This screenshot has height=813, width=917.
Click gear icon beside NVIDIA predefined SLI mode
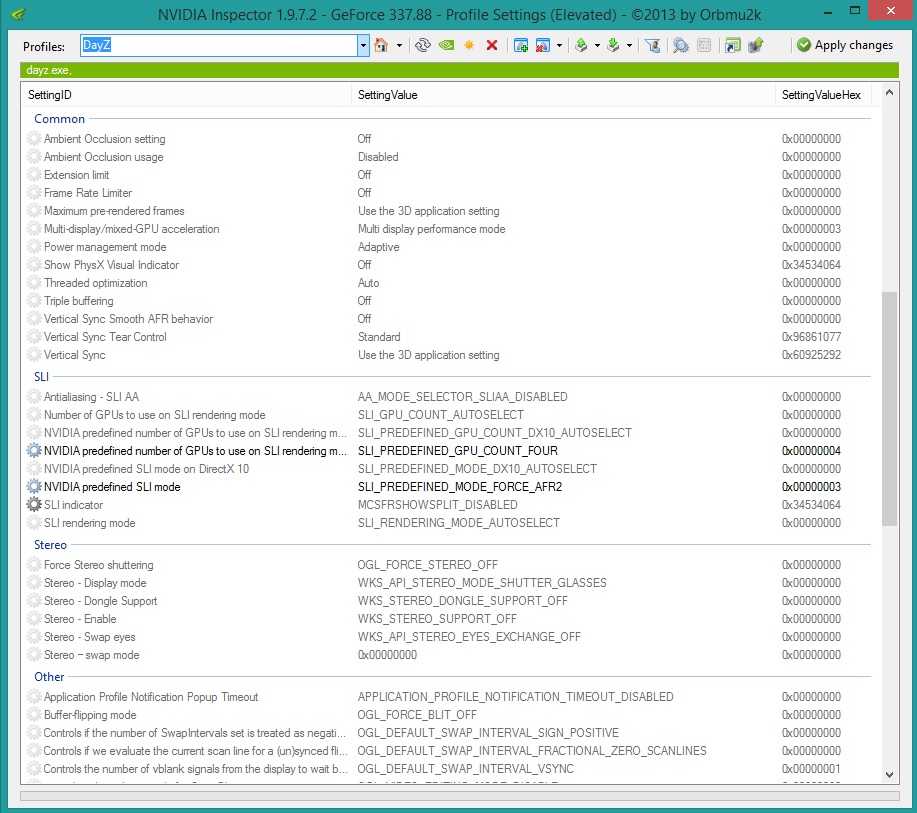click(x=34, y=487)
